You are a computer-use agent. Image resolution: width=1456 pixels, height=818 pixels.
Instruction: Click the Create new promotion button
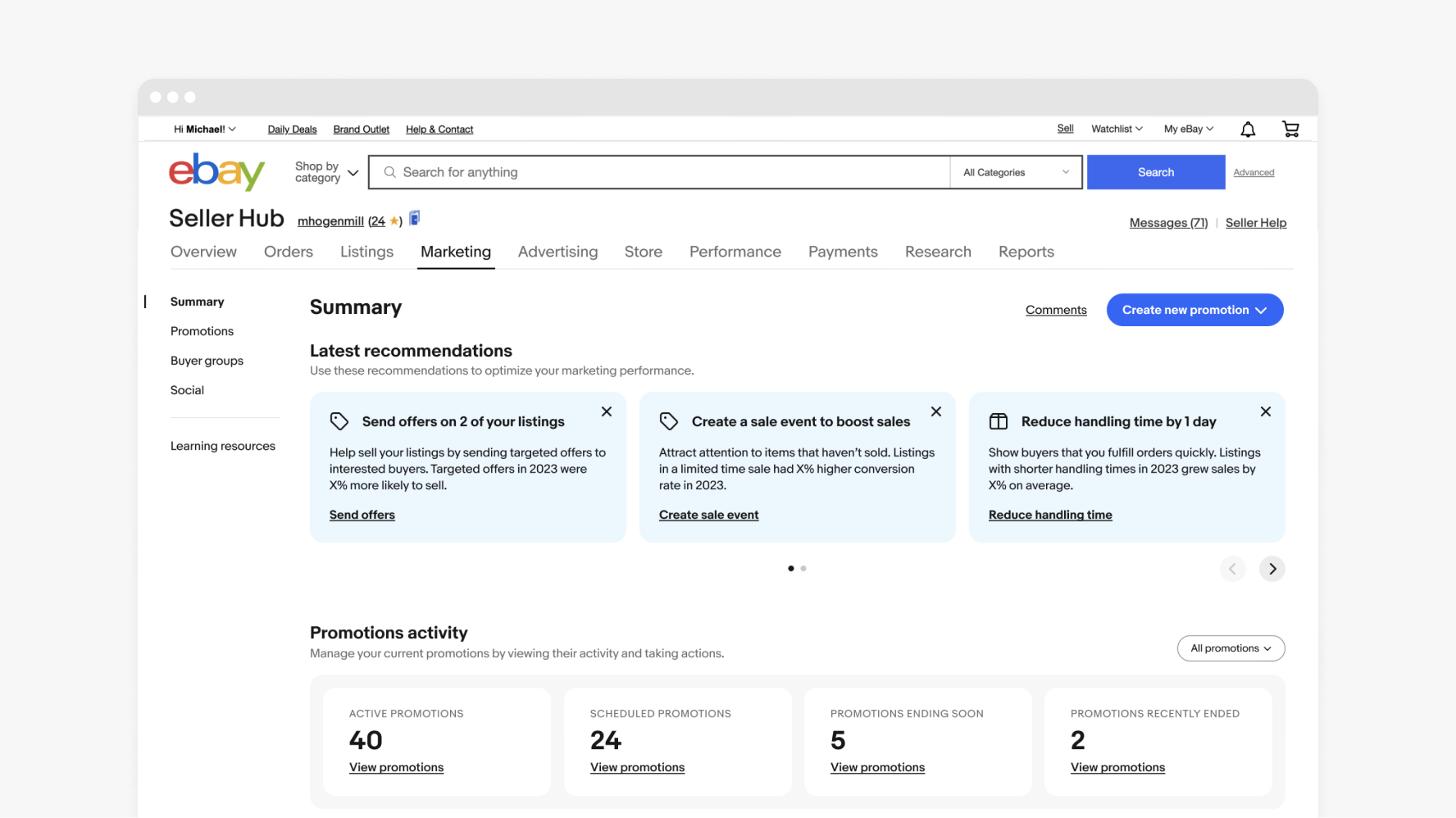(x=1194, y=310)
